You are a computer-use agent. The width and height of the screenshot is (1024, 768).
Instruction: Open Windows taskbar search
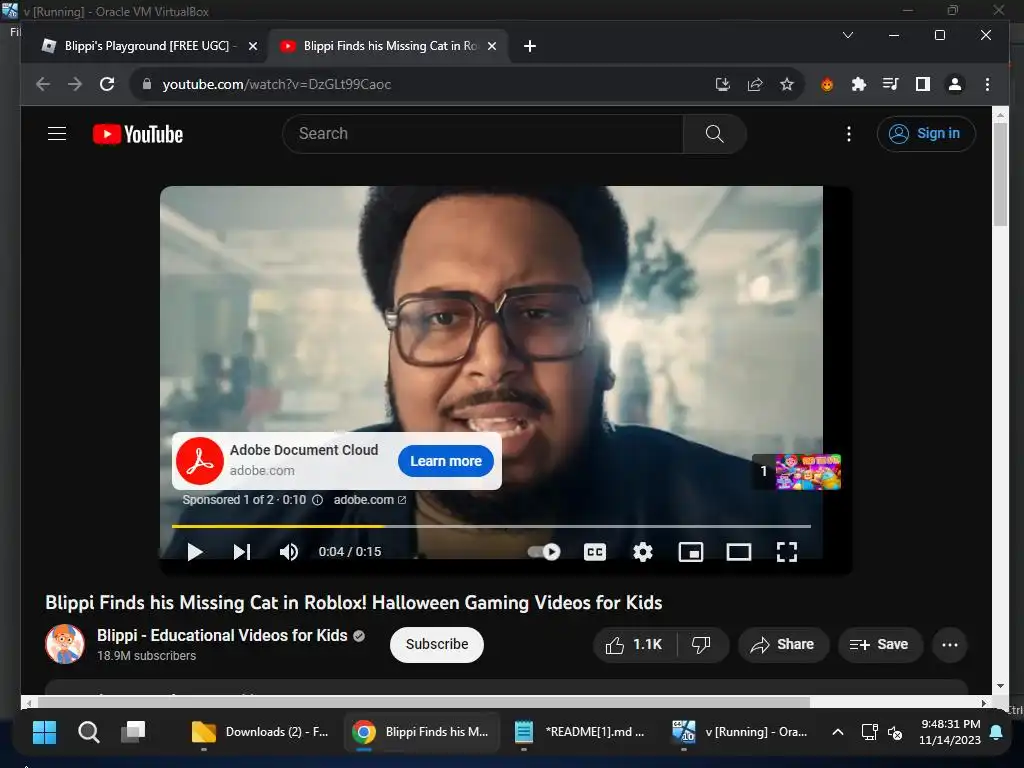88,732
